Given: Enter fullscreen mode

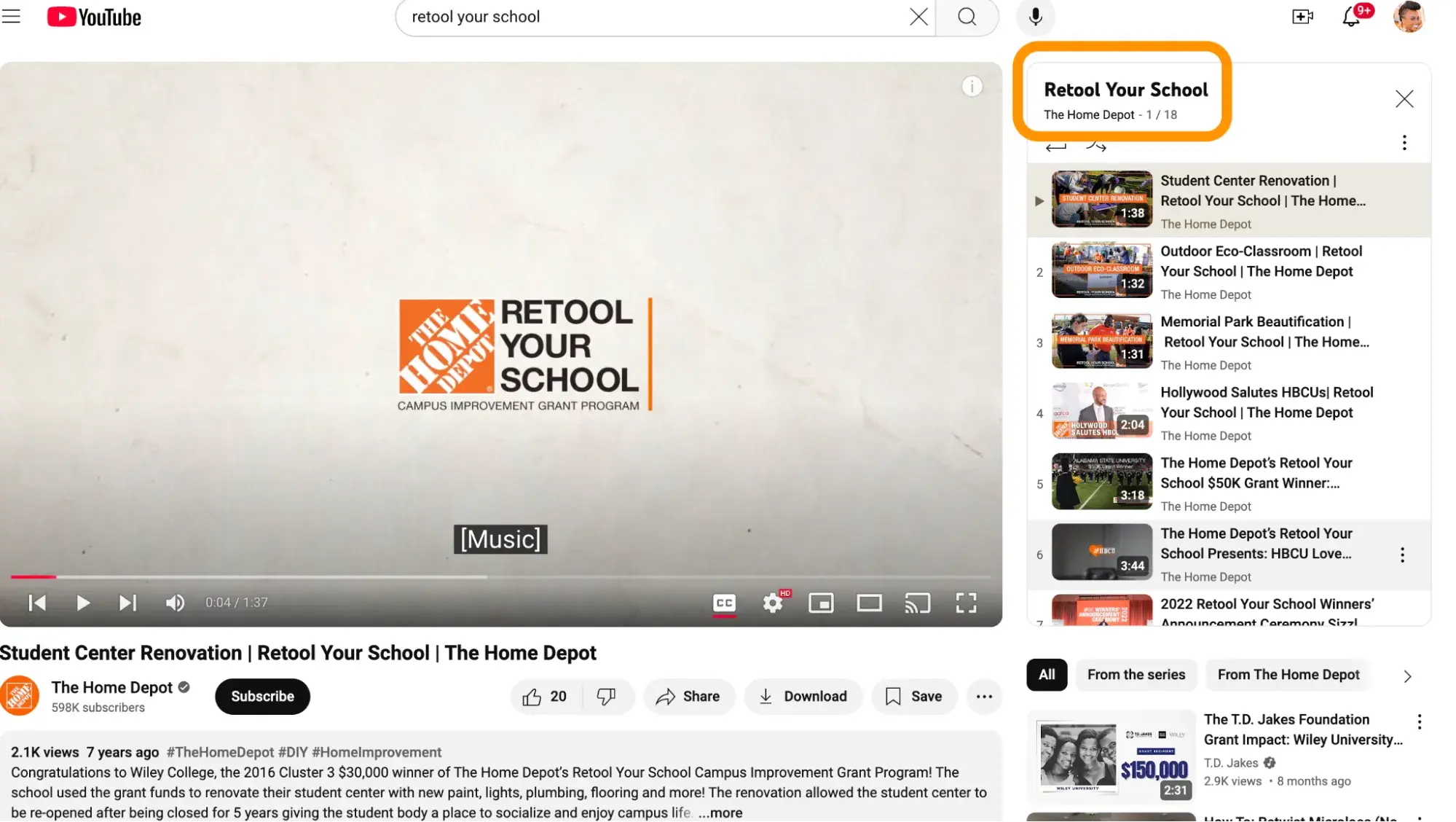Looking at the screenshot, I should 966,603.
